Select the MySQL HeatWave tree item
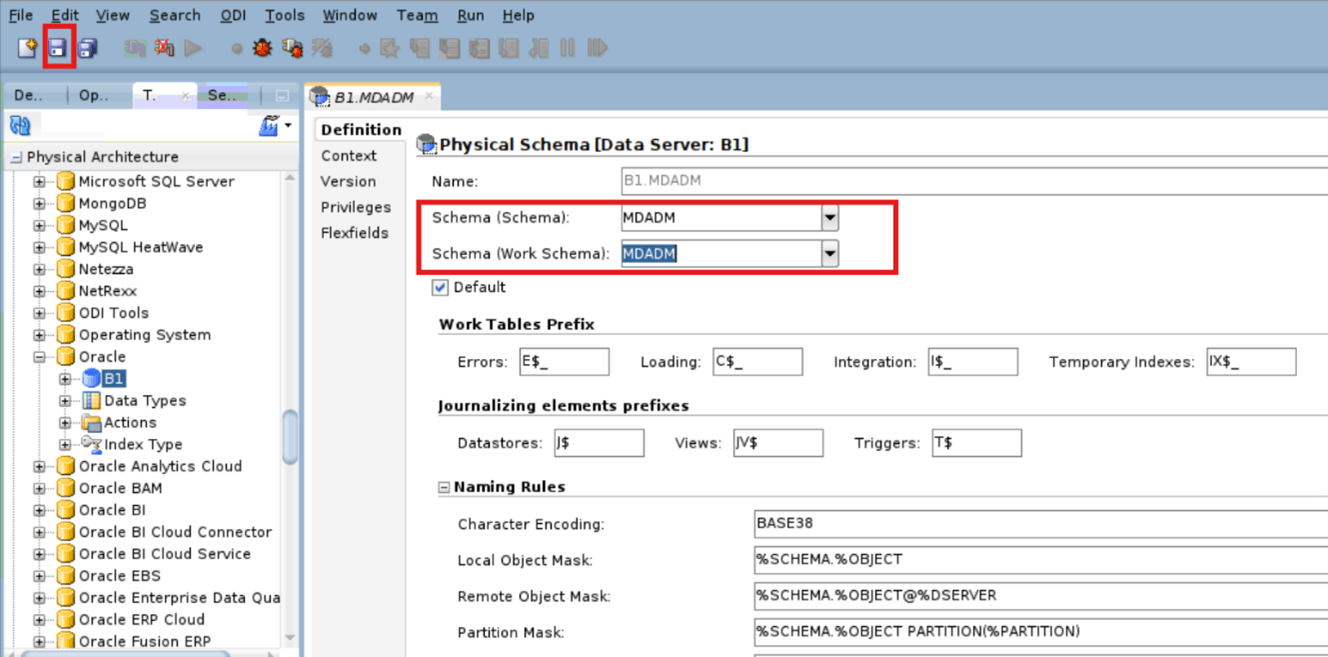 [x=140, y=247]
